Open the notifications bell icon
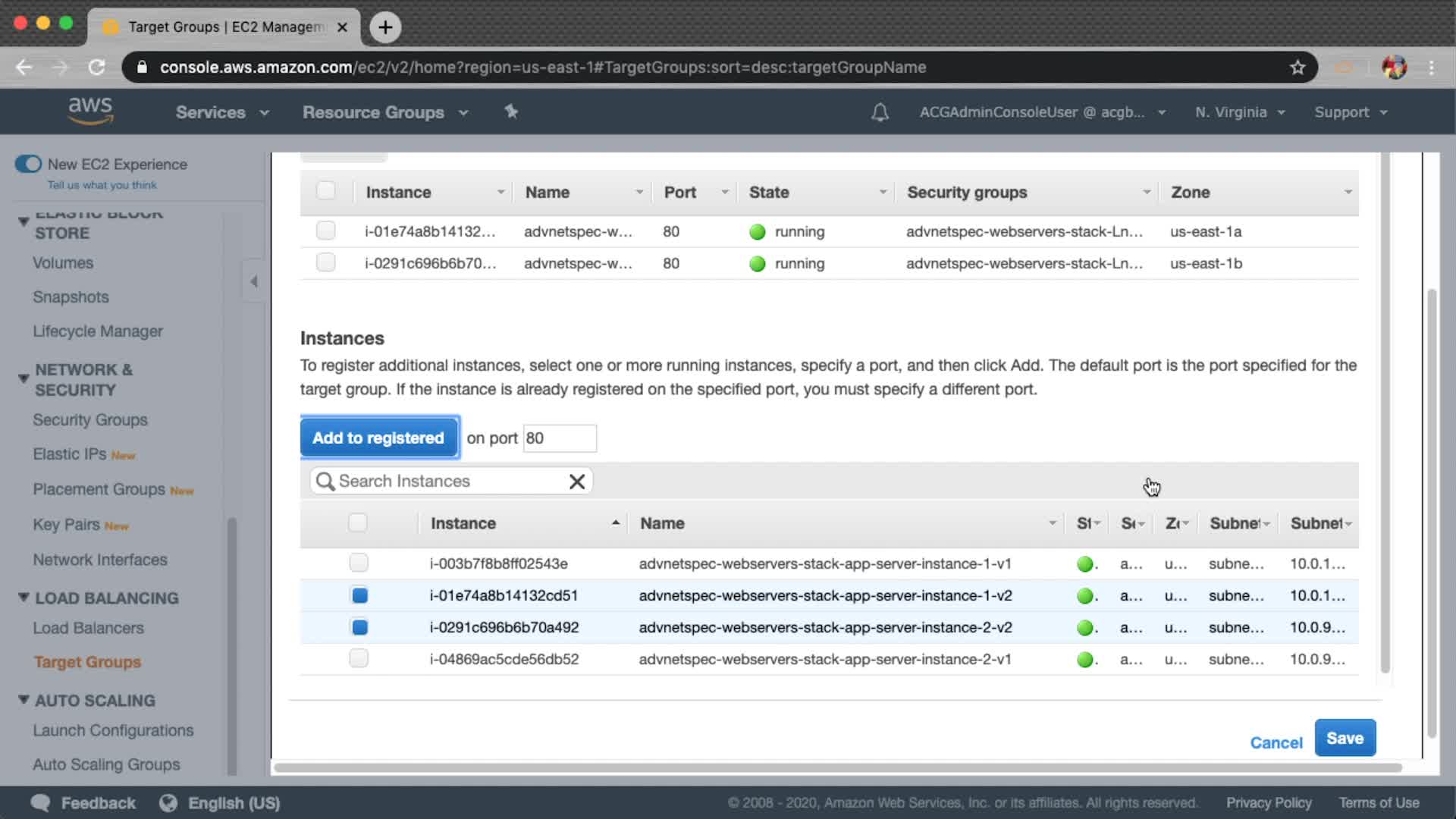 pos(880,112)
